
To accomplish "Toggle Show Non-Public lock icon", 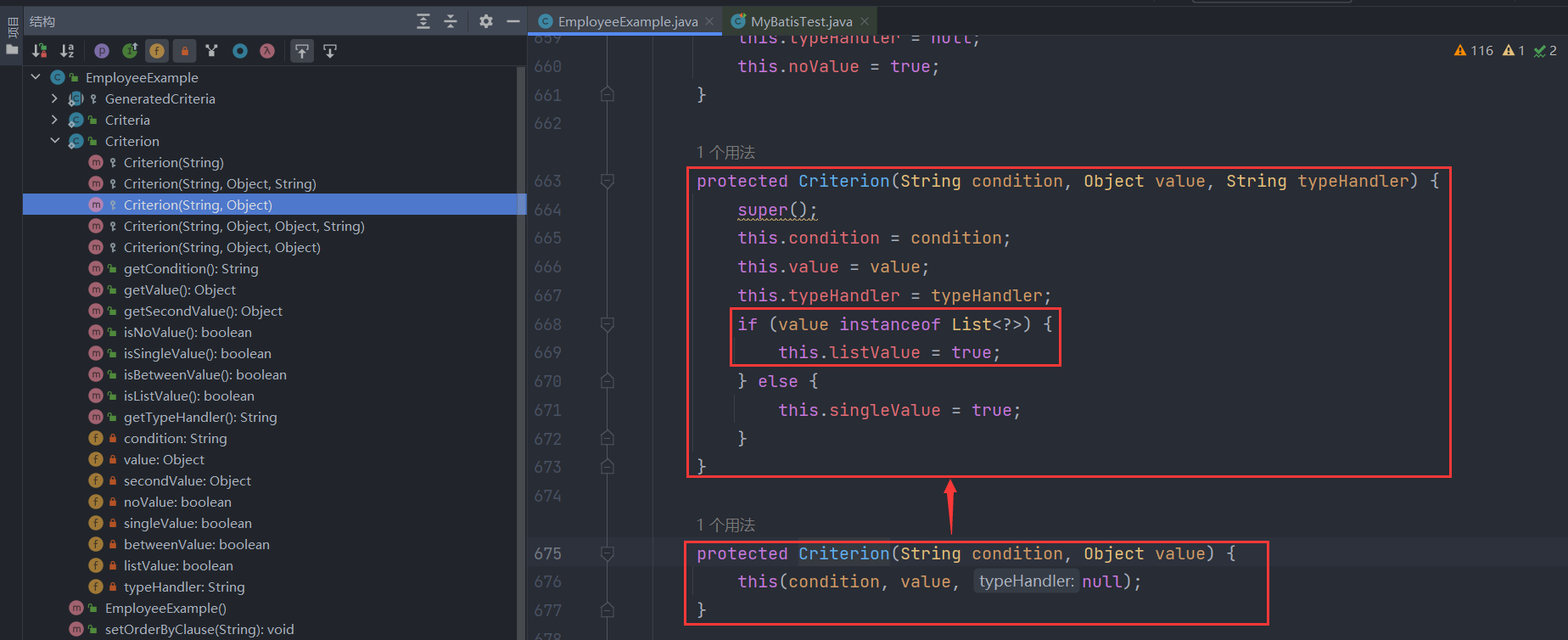I will (x=184, y=51).
